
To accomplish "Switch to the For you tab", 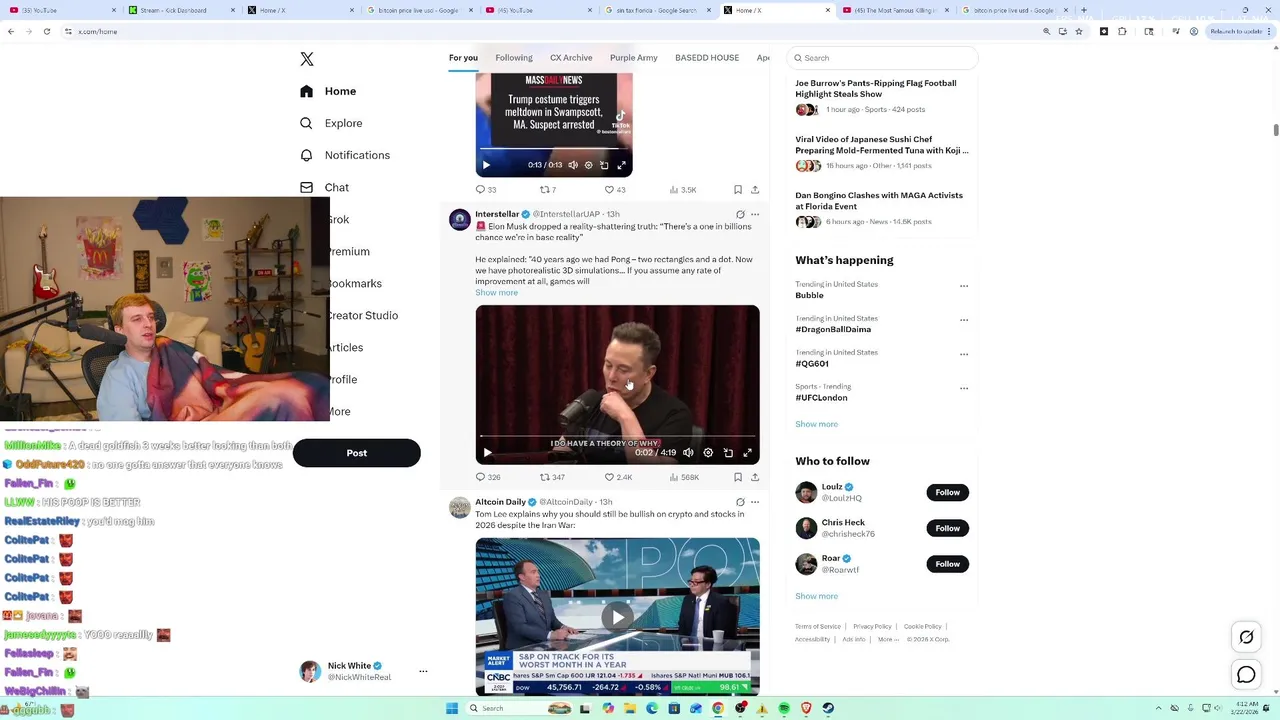I will pyautogui.click(x=463, y=58).
